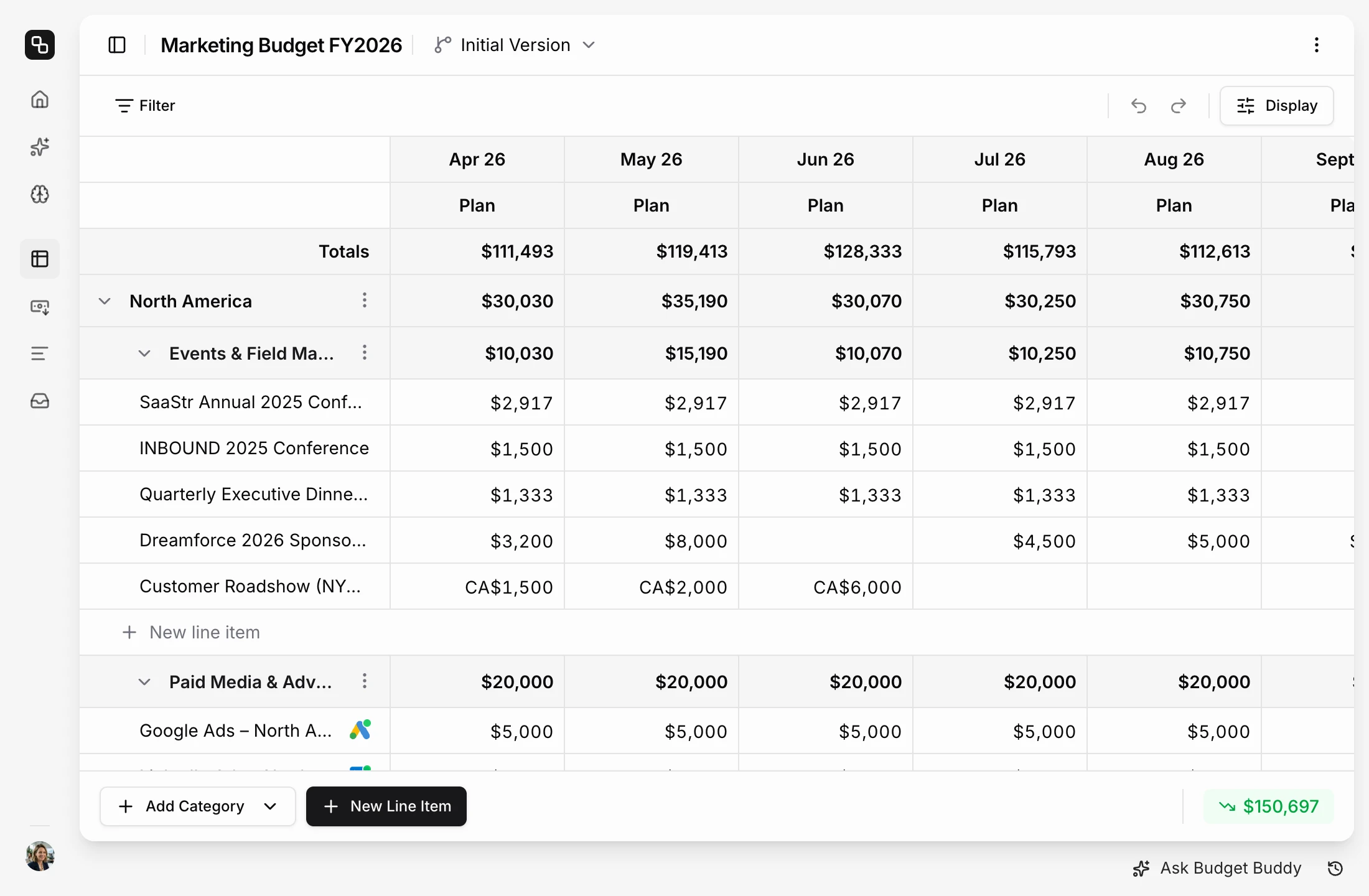This screenshot has width=1369, height=896.
Task: Open the history clock icon
Action: (x=1335, y=868)
